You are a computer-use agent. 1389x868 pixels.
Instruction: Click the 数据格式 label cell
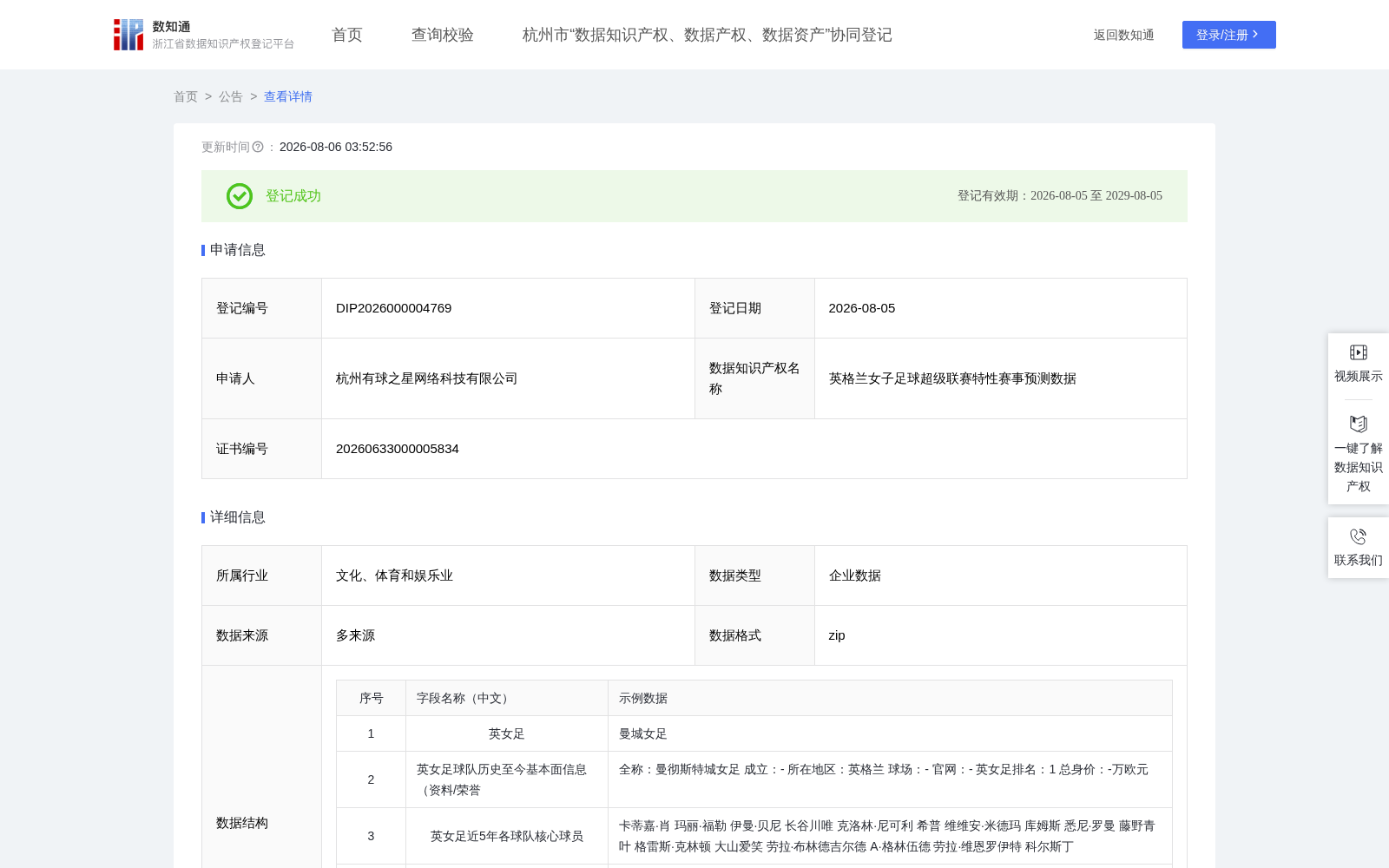[x=755, y=635]
